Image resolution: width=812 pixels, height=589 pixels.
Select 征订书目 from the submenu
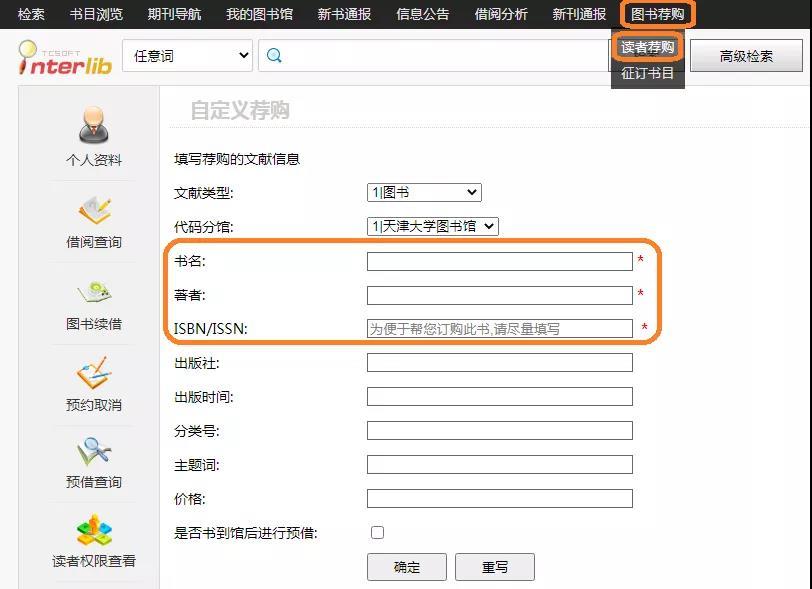[x=648, y=73]
